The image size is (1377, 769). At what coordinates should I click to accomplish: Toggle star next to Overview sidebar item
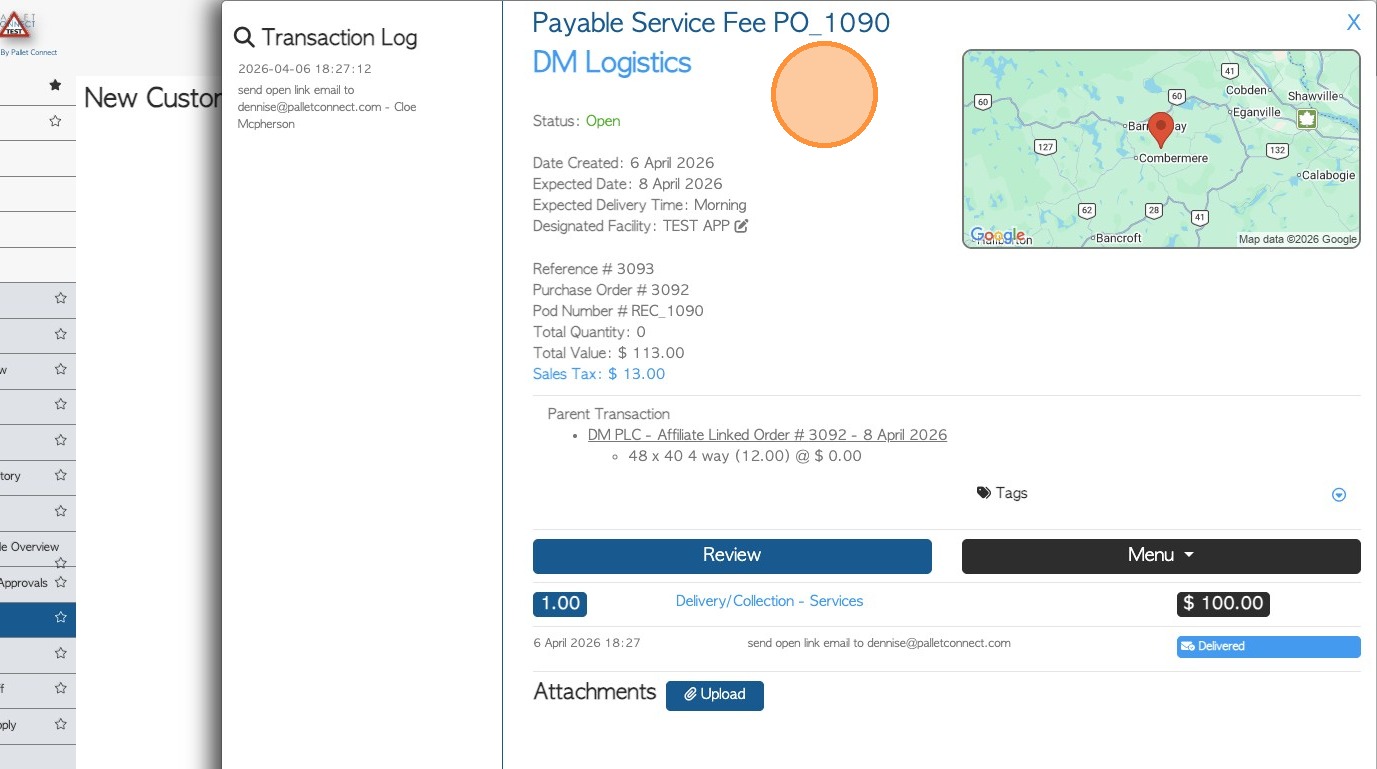[61, 562]
